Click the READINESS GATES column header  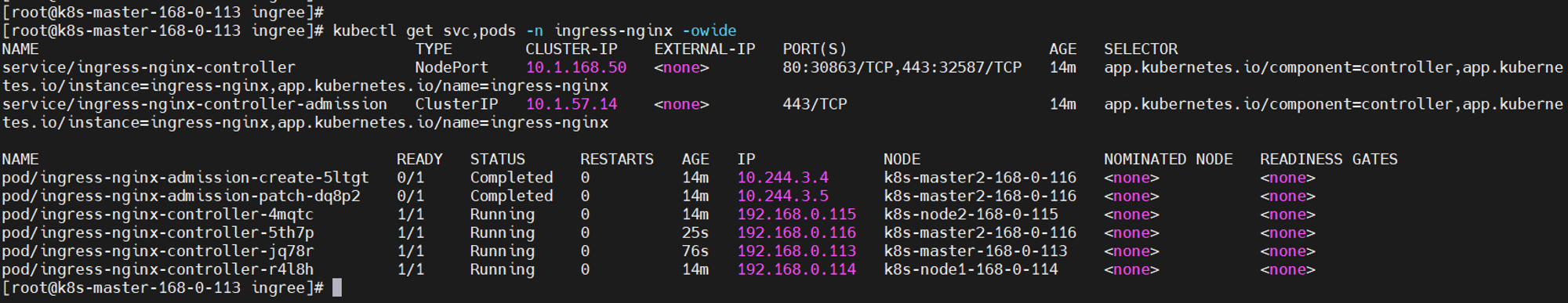click(1329, 159)
